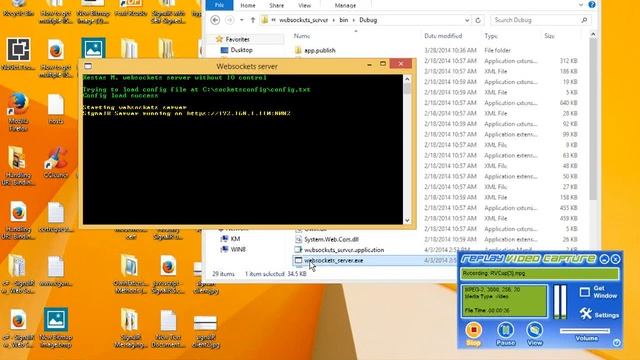Select the Recycle Bin desktop icon
The image size is (640, 360).
coord(18,8)
